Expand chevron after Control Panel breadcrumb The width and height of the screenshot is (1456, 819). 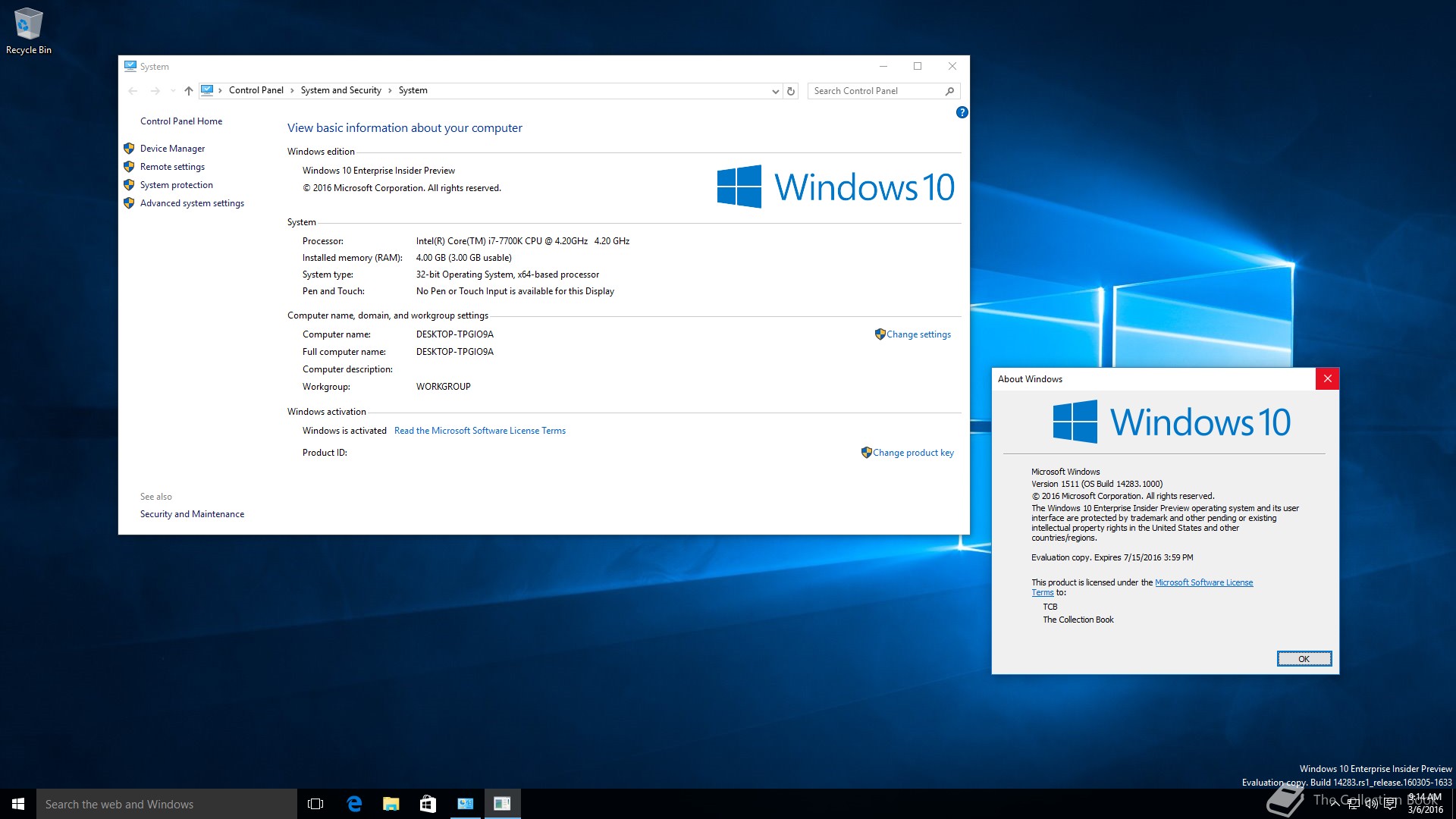[x=292, y=90]
